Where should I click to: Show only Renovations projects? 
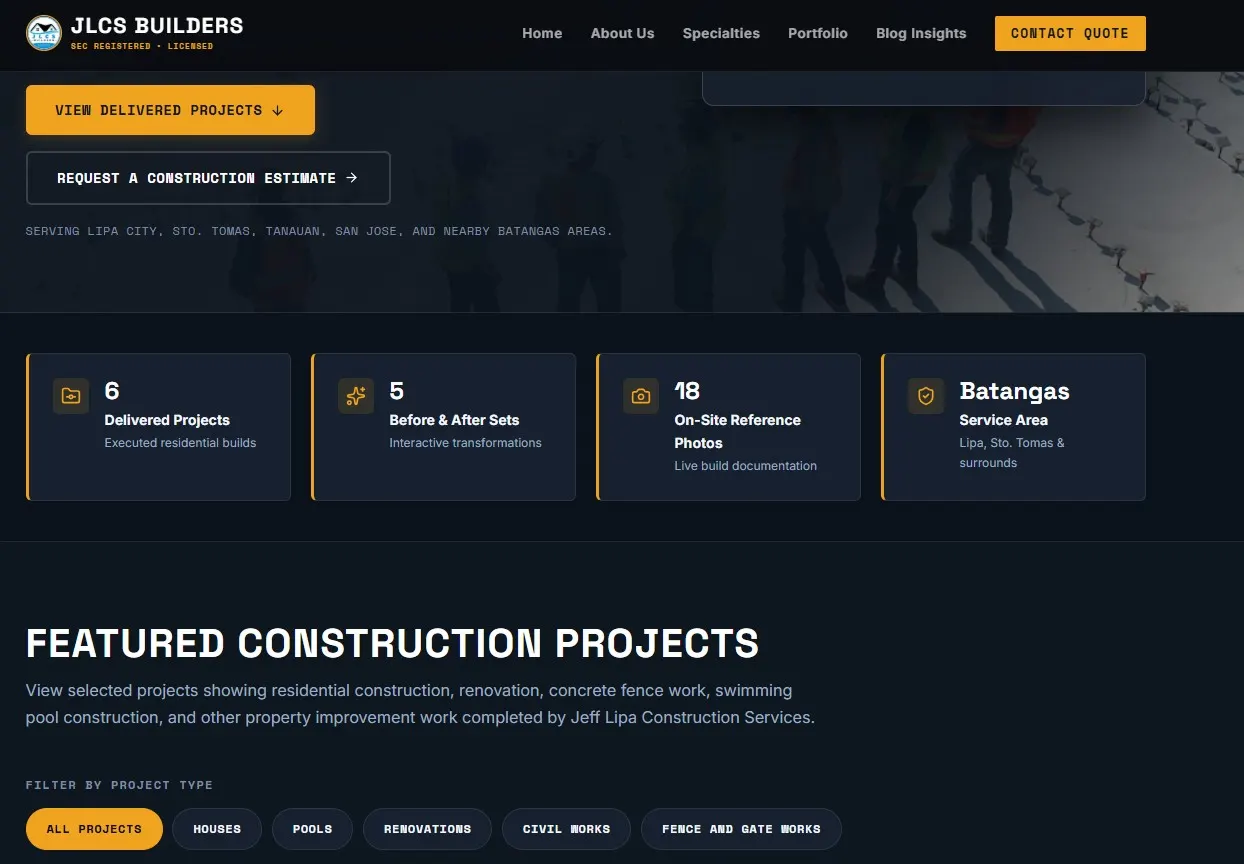[x=427, y=829]
